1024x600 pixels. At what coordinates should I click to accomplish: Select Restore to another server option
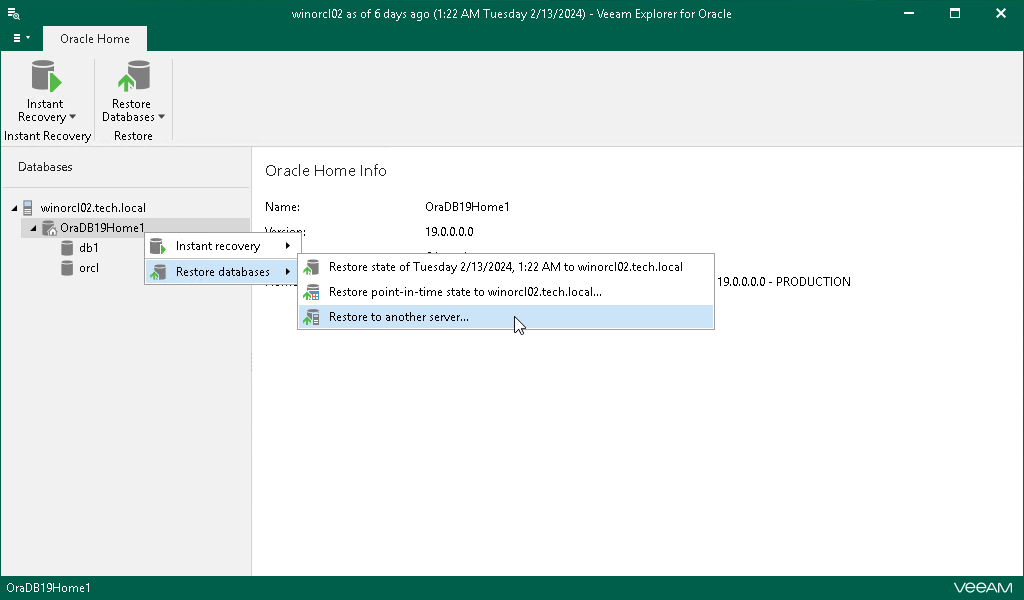[x=399, y=318]
